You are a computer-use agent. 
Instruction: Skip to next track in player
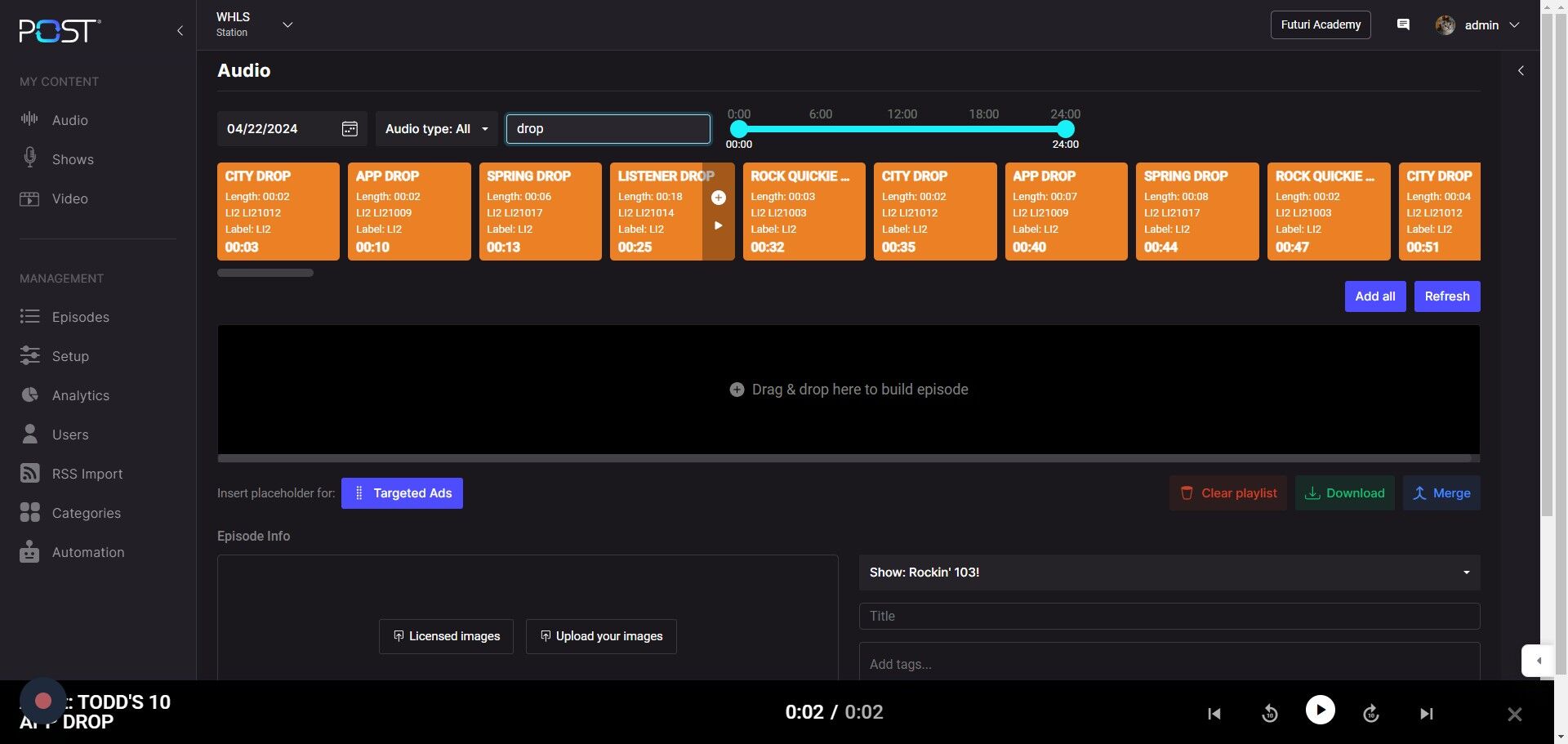(x=1426, y=714)
